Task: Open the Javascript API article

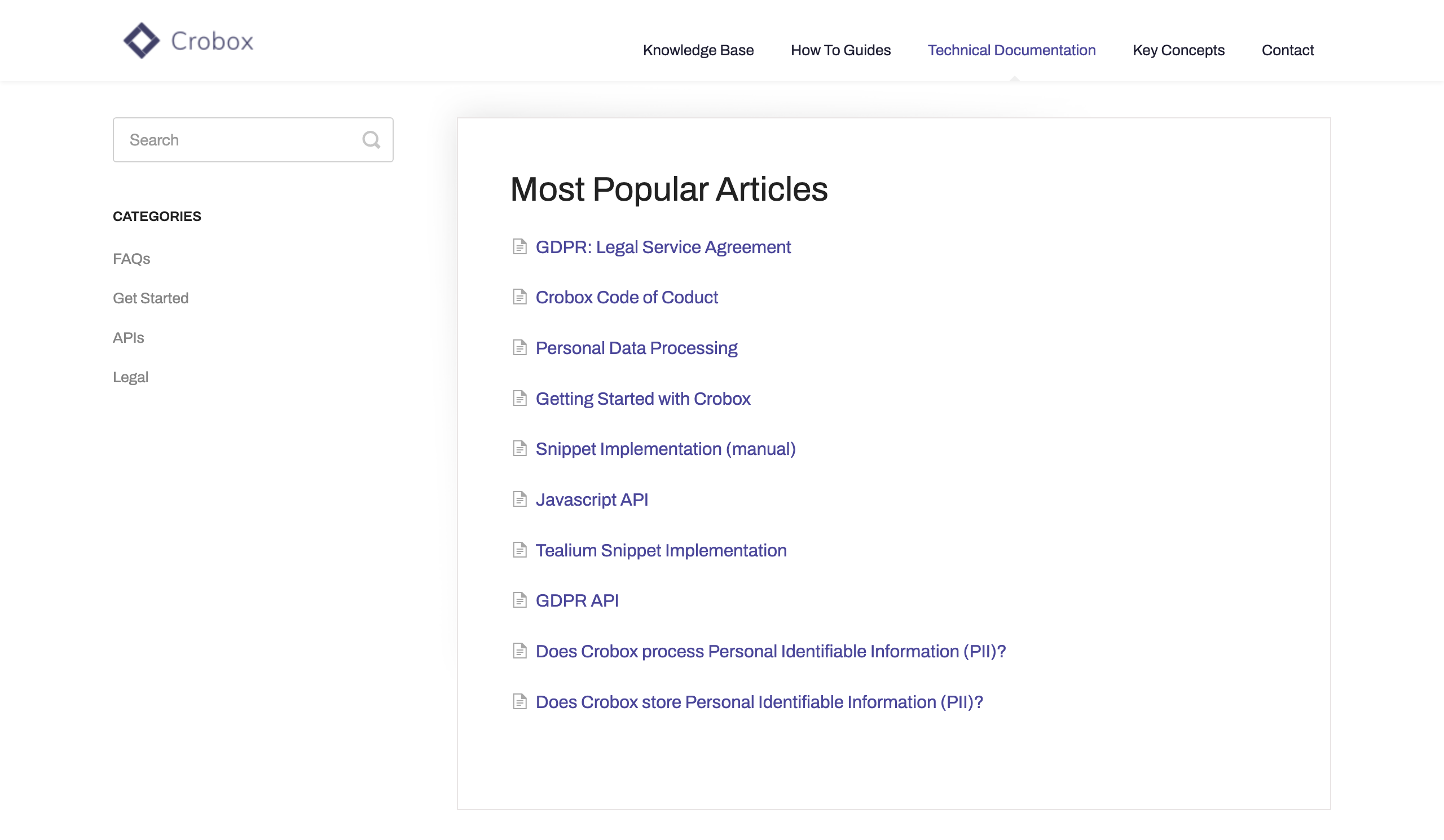Action: click(592, 499)
